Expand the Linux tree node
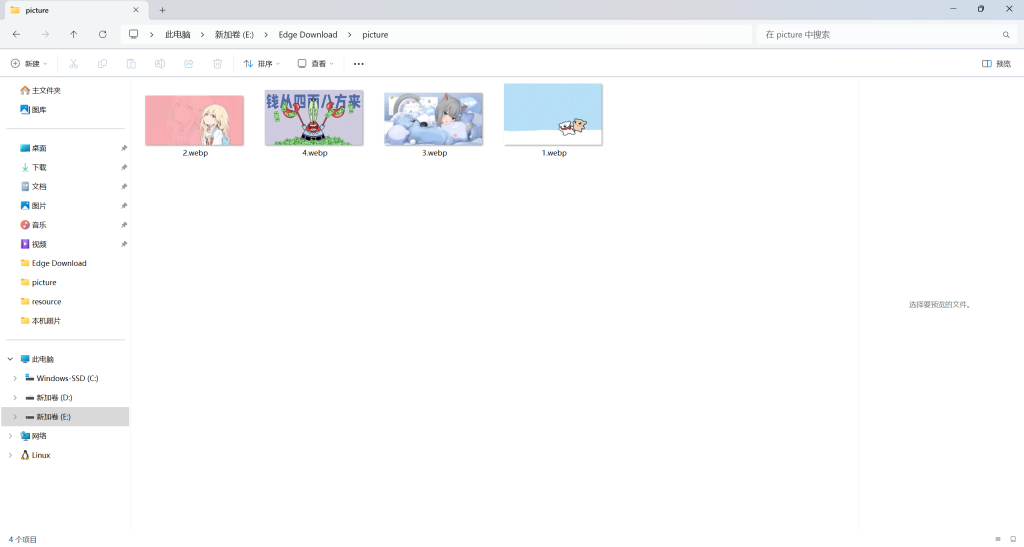This screenshot has height=547, width=1024. 10,455
